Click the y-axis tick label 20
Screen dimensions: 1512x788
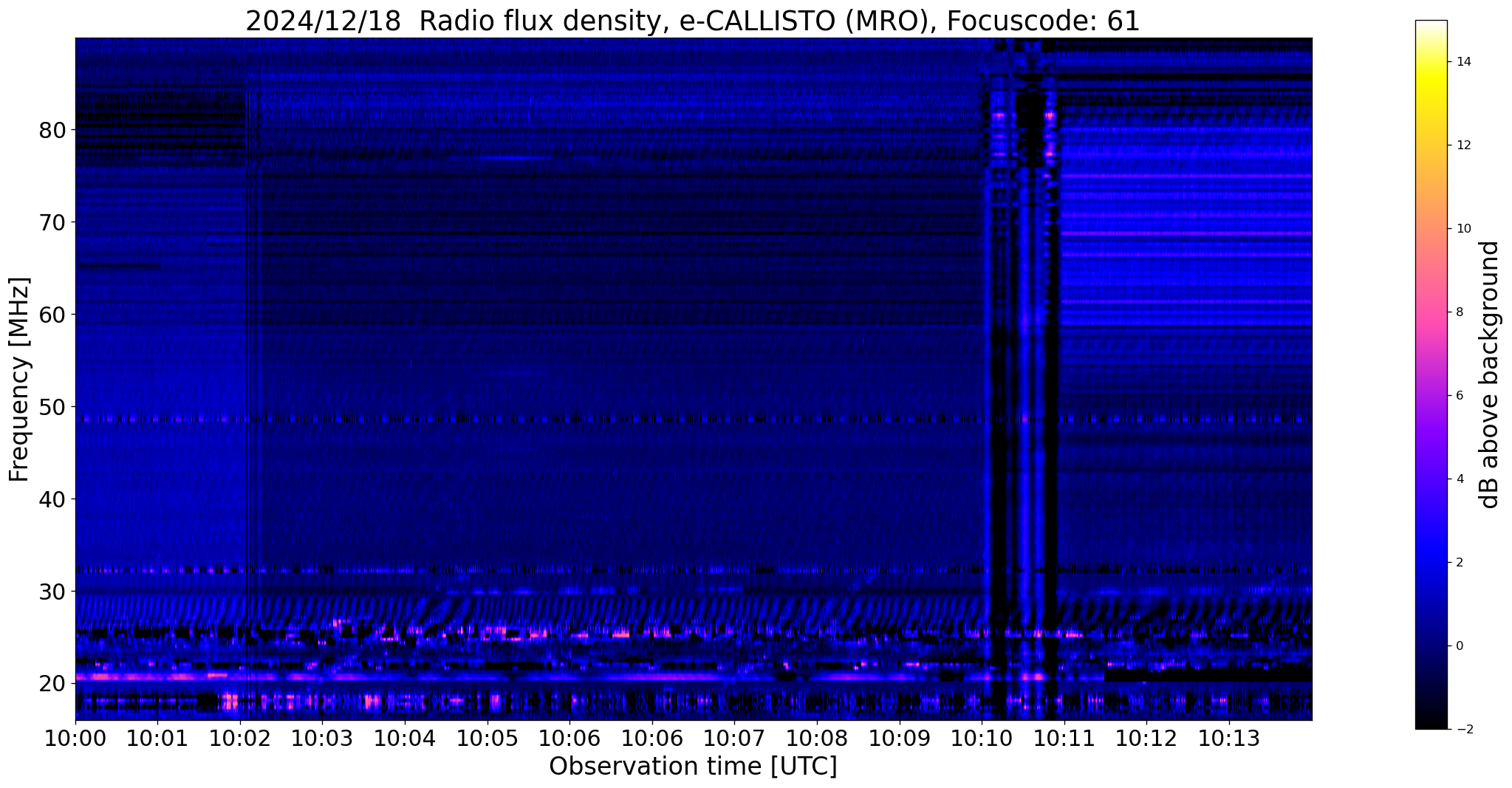coord(52,684)
